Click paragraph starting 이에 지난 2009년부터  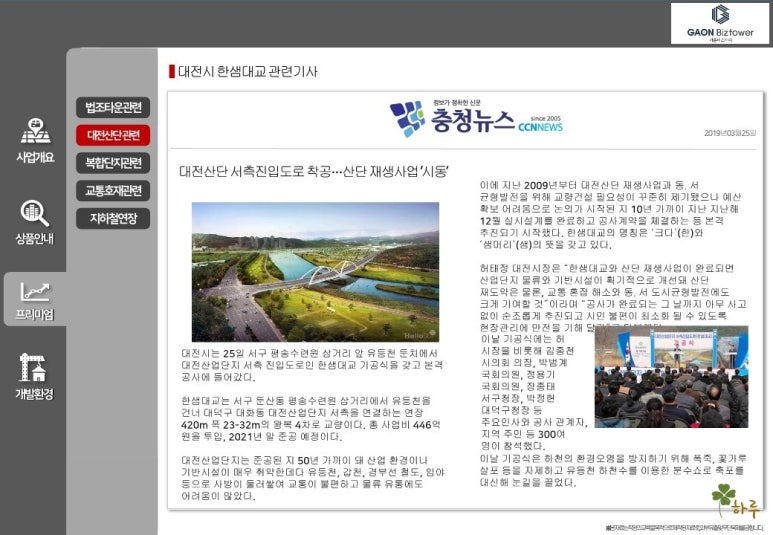(610, 215)
